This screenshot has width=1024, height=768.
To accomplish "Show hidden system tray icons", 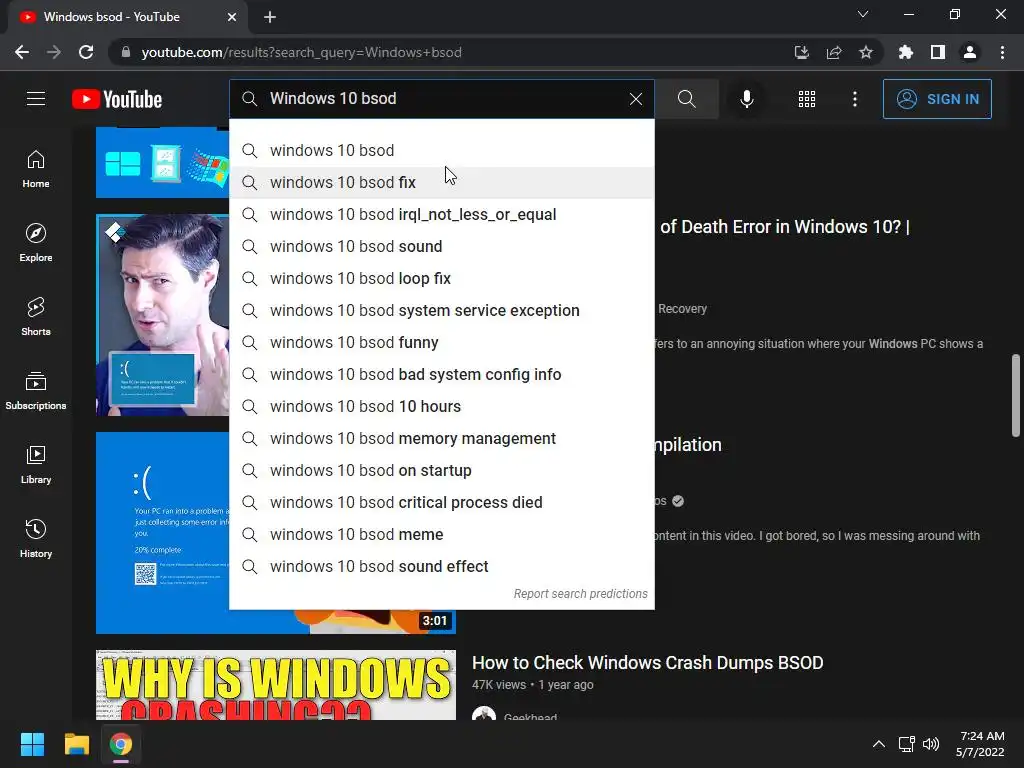I will (879, 744).
